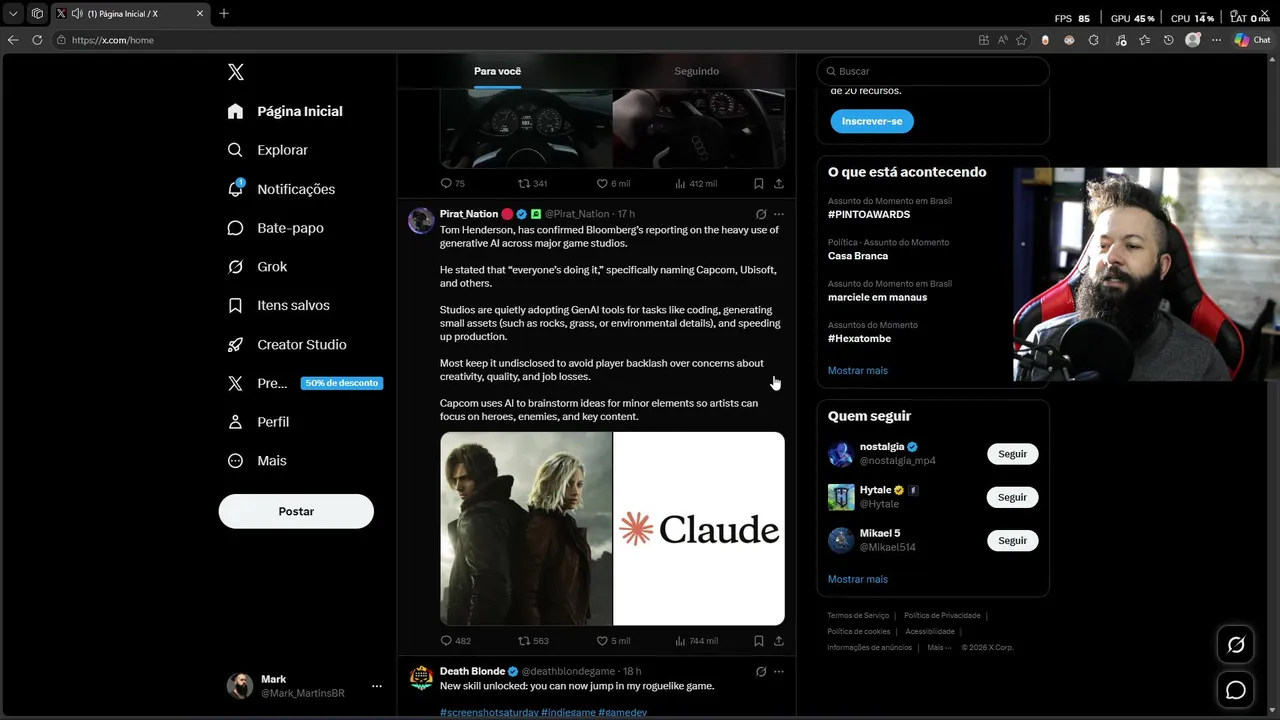Share the Pirat_Nation post

coord(779,641)
